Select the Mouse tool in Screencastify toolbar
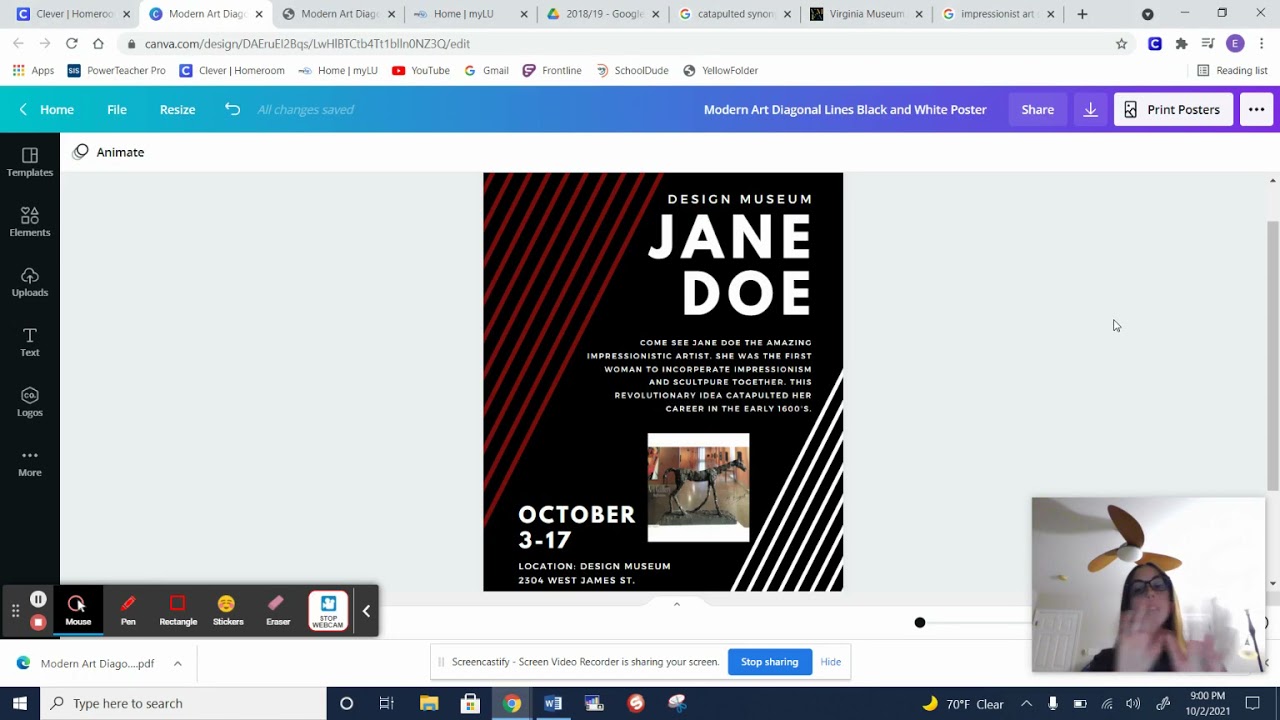Image resolution: width=1280 pixels, height=720 pixels. (x=78, y=610)
